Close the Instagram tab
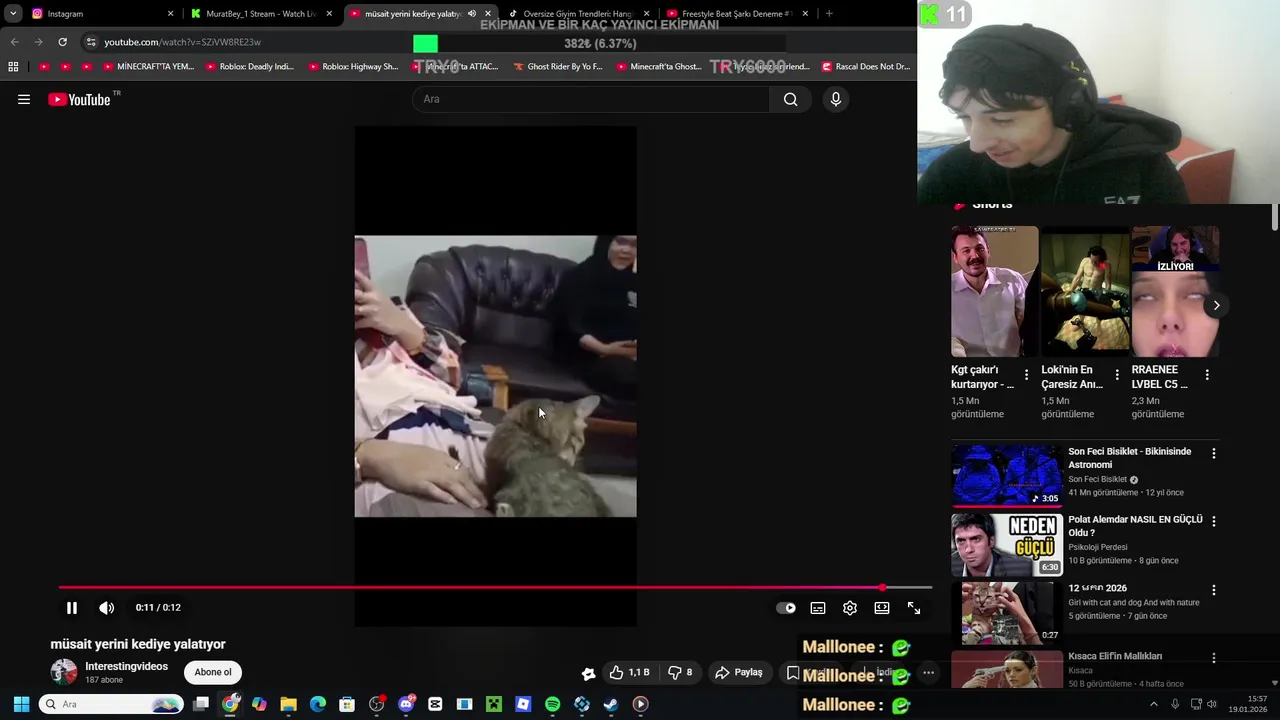1280x720 pixels. coord(170,14)
